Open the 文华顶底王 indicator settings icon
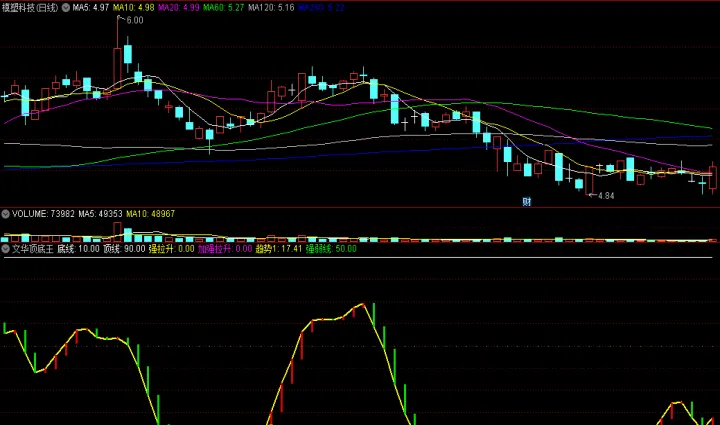The height and width of the screenshot is (425, 720). 5,248
